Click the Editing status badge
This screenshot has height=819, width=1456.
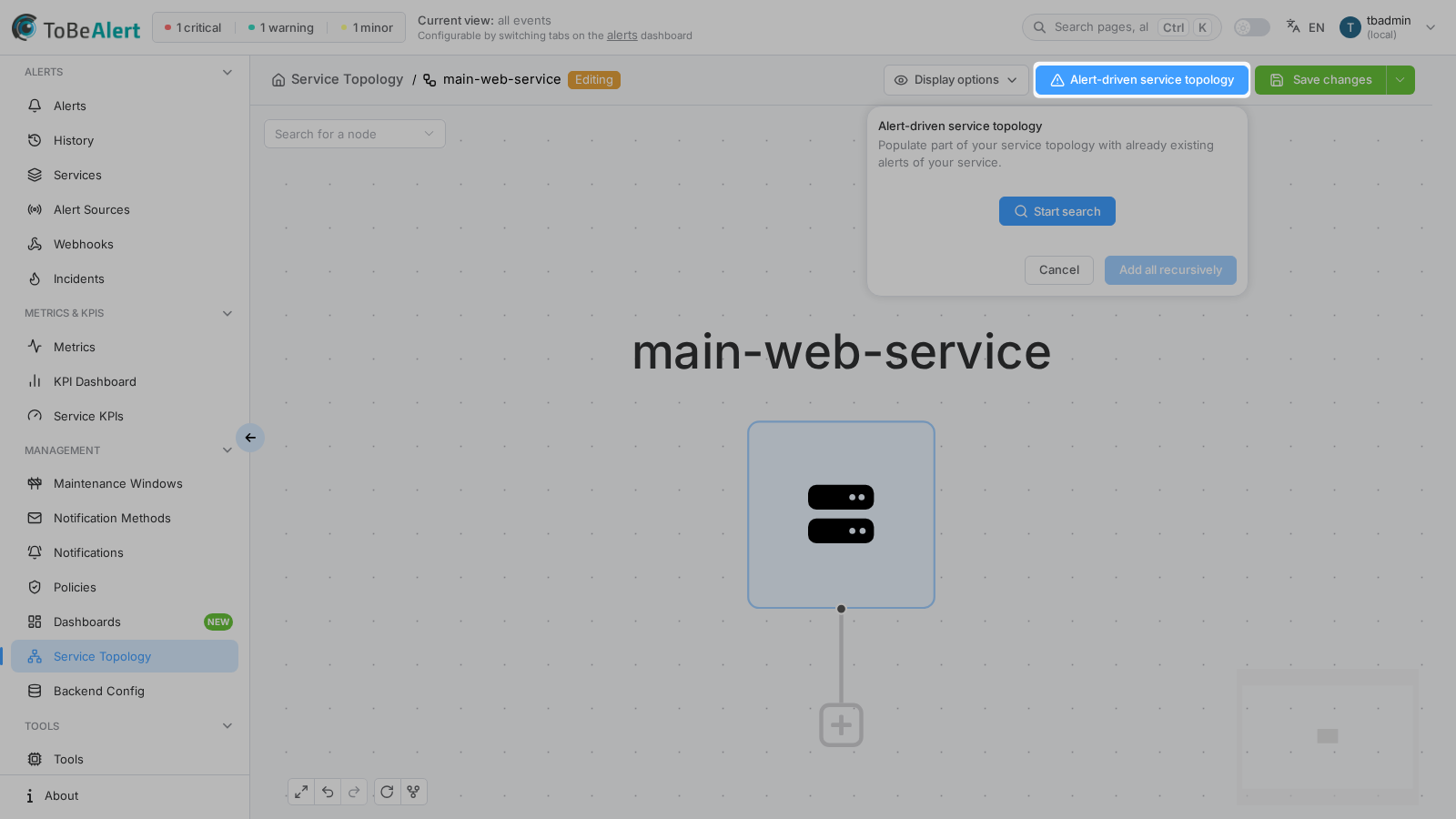(x=594, y=80)
